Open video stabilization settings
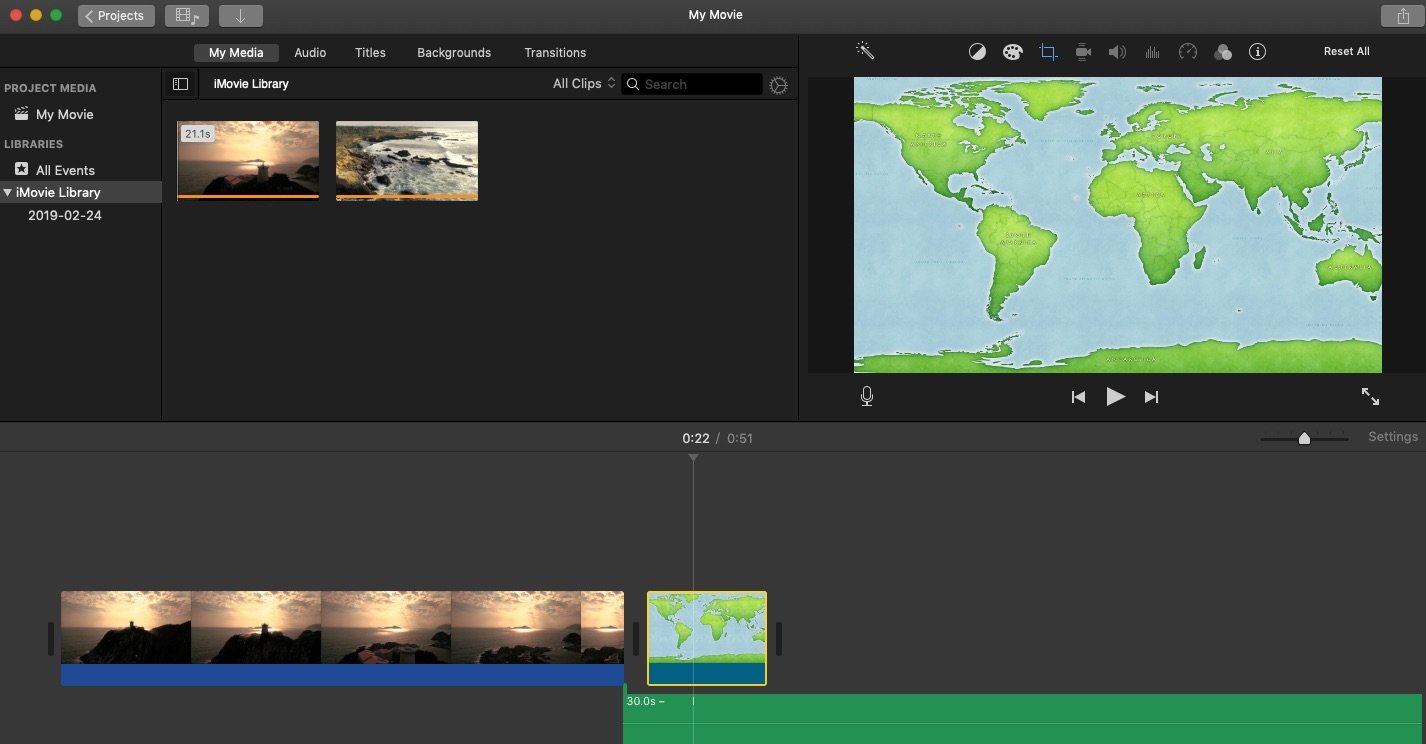Screen dimensions: 1426x744 [1083, 51]
